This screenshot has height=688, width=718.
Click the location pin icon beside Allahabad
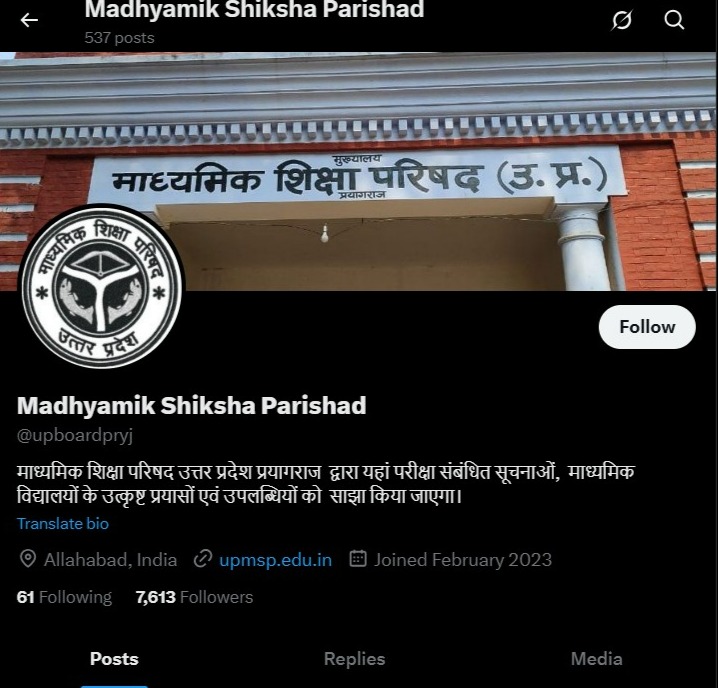click(28, 559)
